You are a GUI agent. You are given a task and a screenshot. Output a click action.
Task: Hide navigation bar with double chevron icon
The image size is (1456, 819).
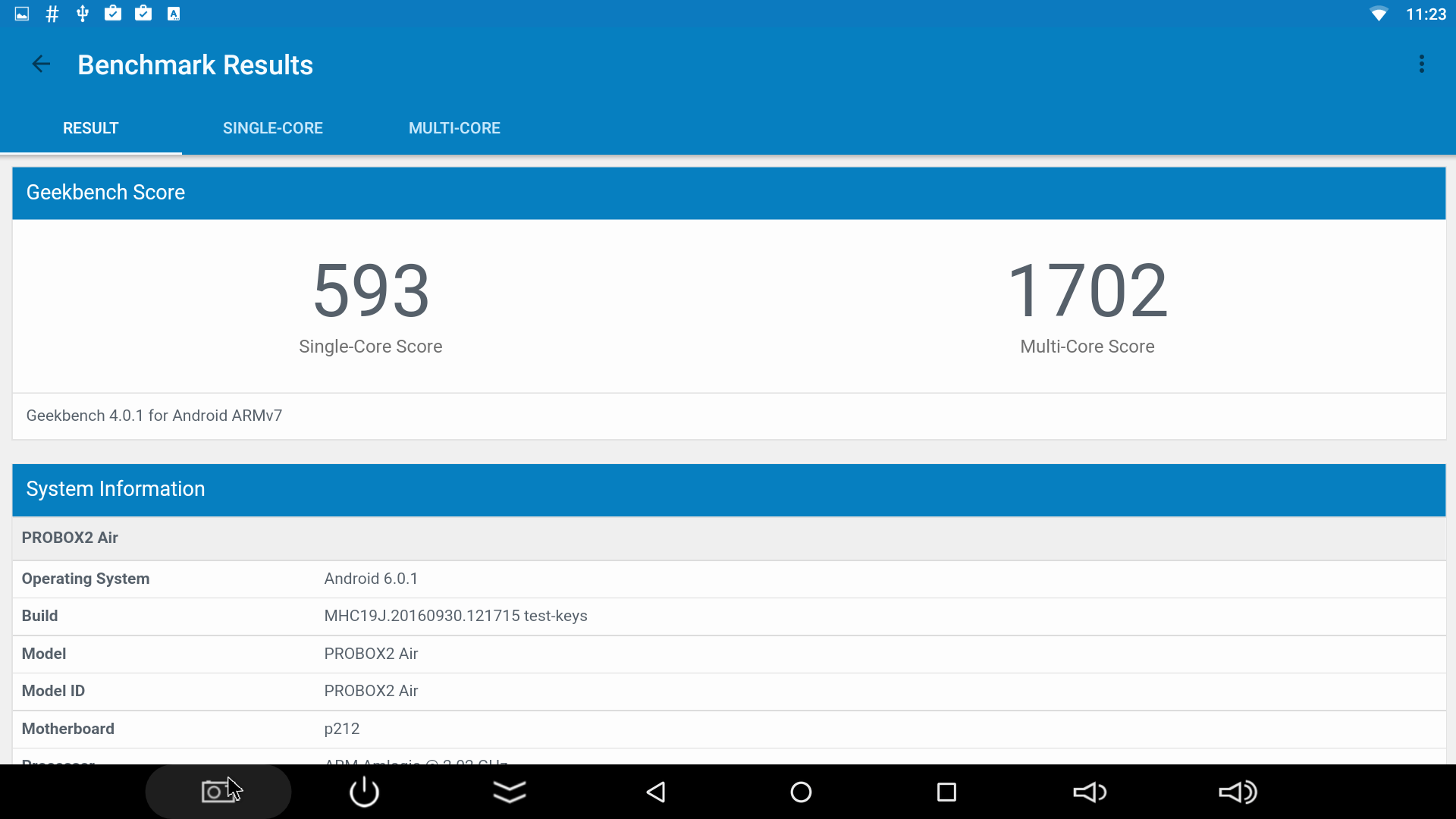(510, 792)
